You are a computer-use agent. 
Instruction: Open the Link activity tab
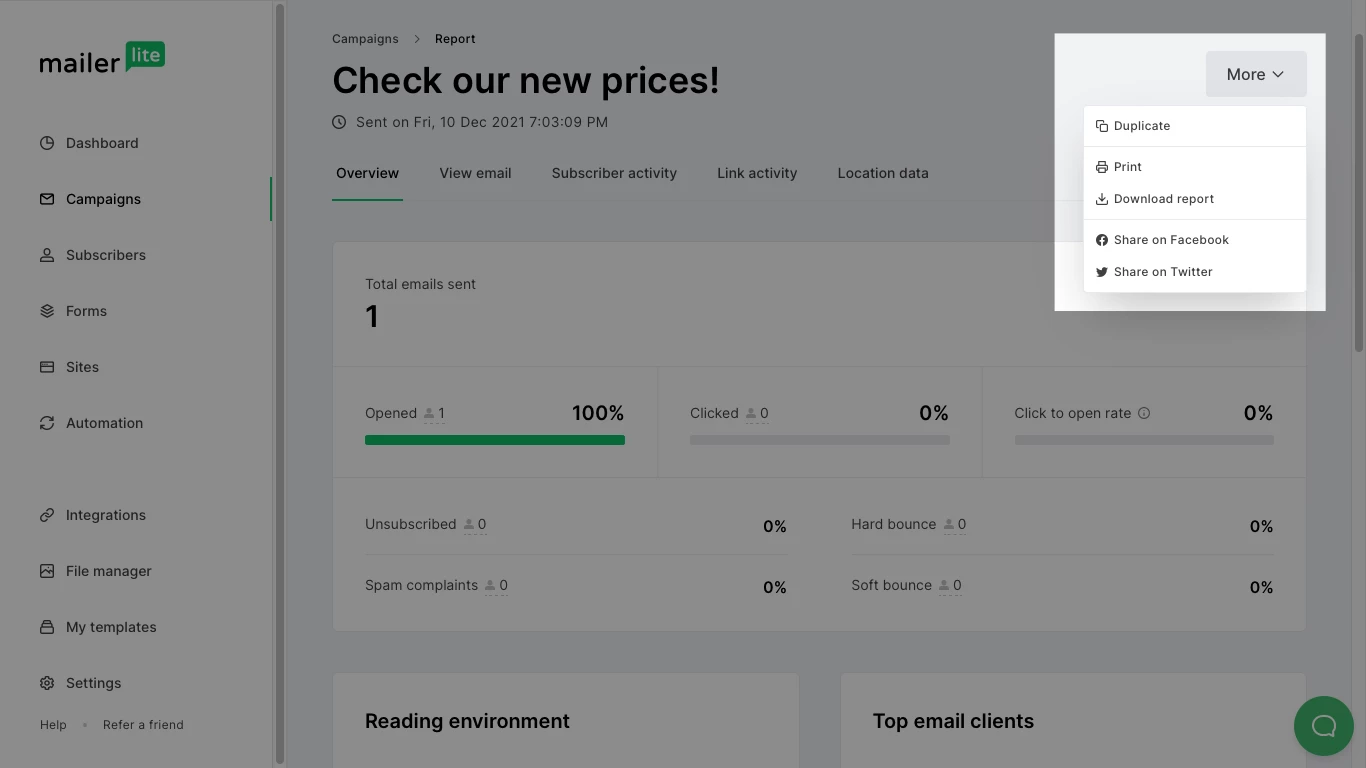[x=757, y=173]
